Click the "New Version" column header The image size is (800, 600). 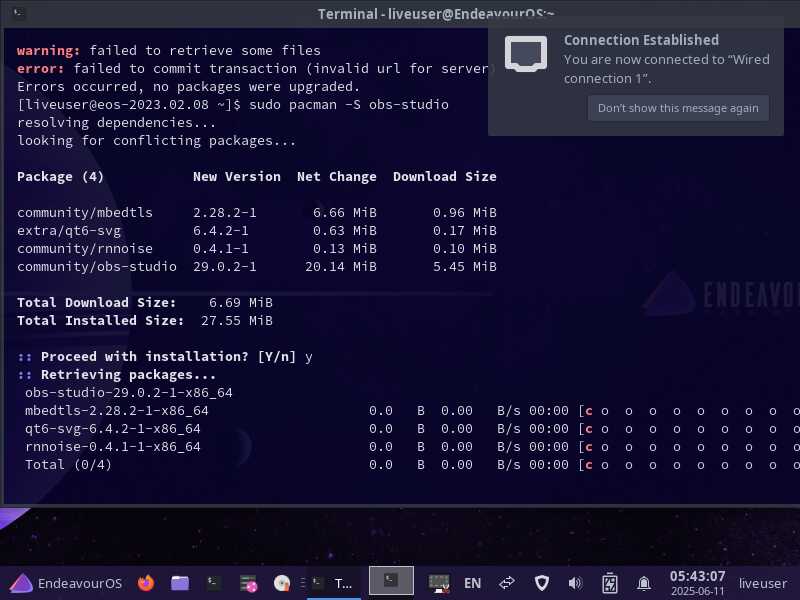237,177
